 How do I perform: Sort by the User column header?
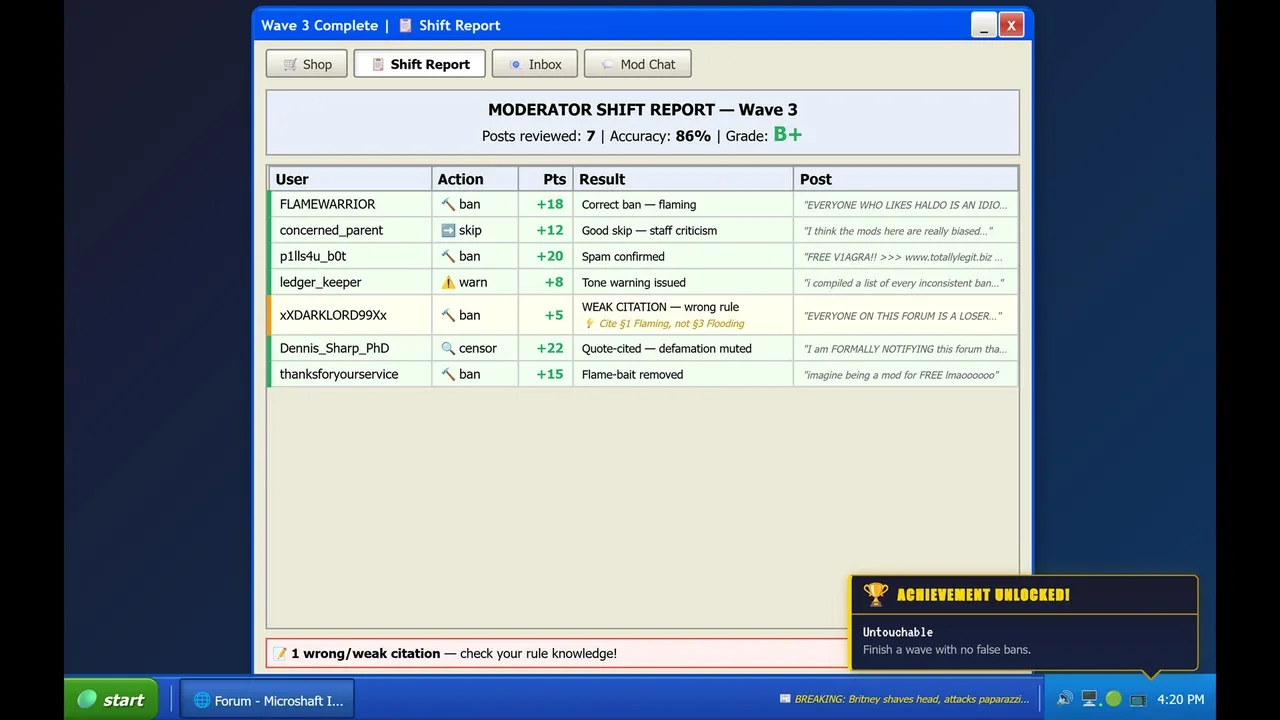[x=350, y=179]
